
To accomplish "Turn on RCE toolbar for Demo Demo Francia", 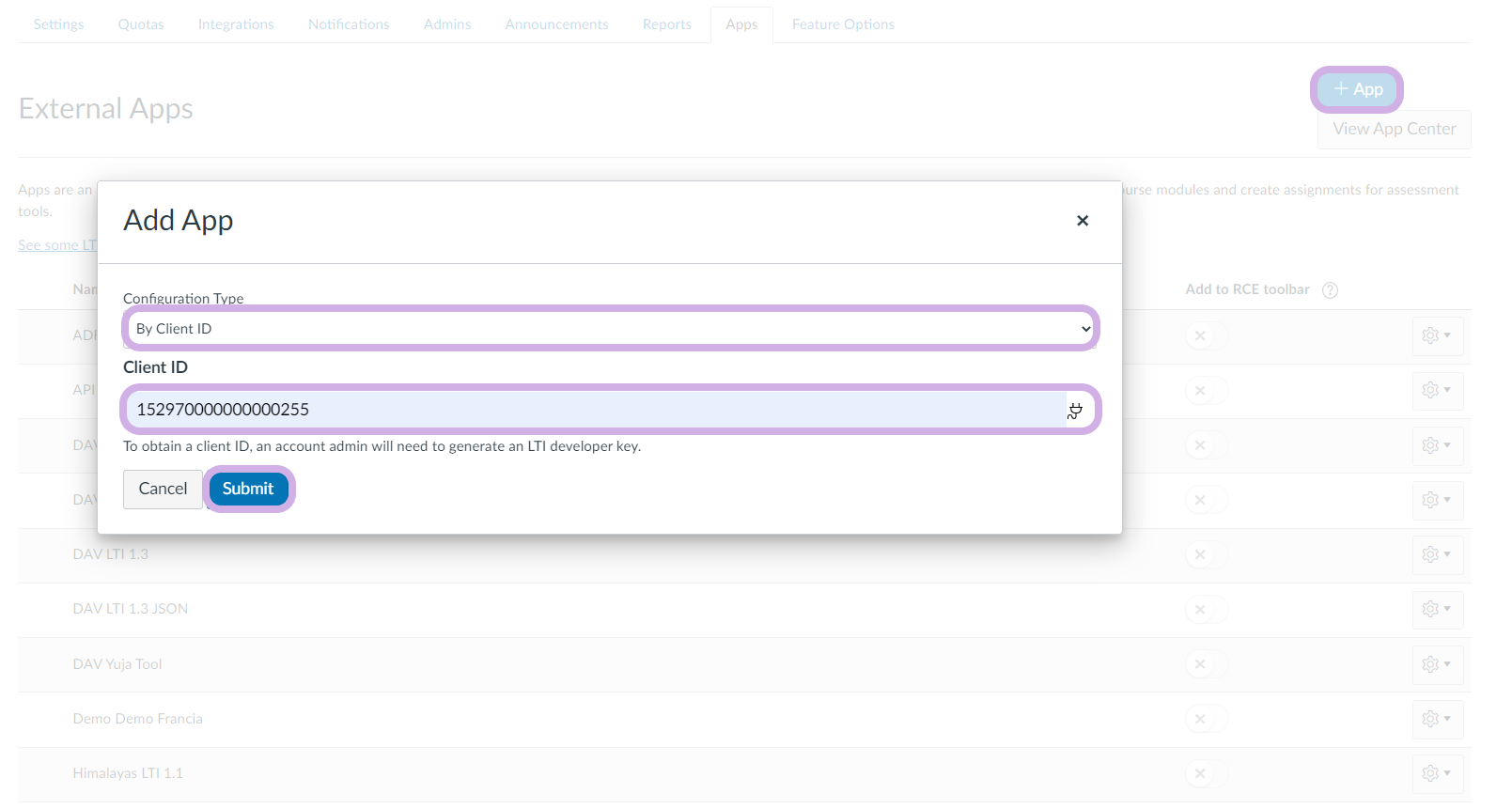I will coord(1207,720).
